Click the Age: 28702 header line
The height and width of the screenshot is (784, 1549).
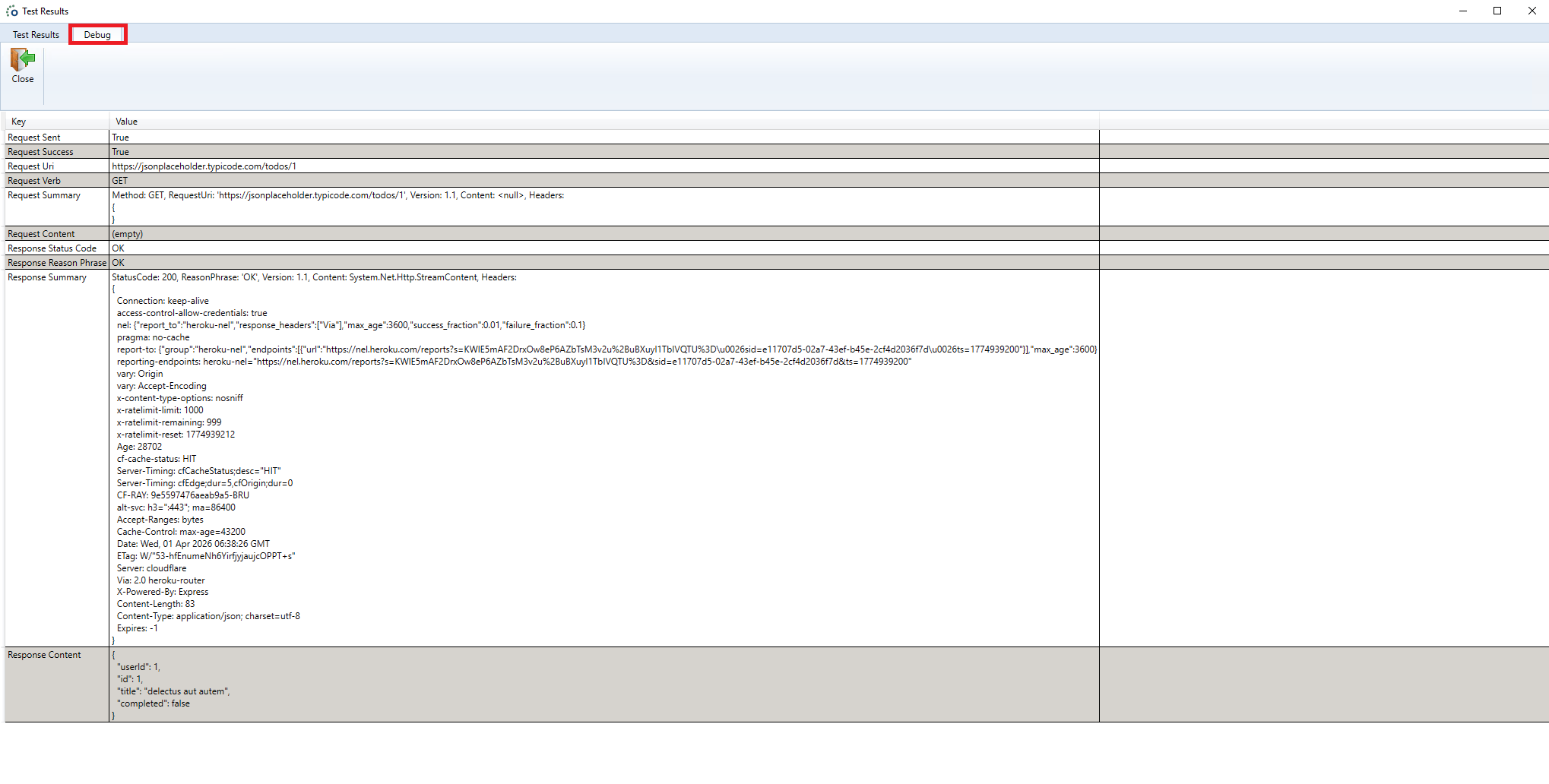click(139, 447)
